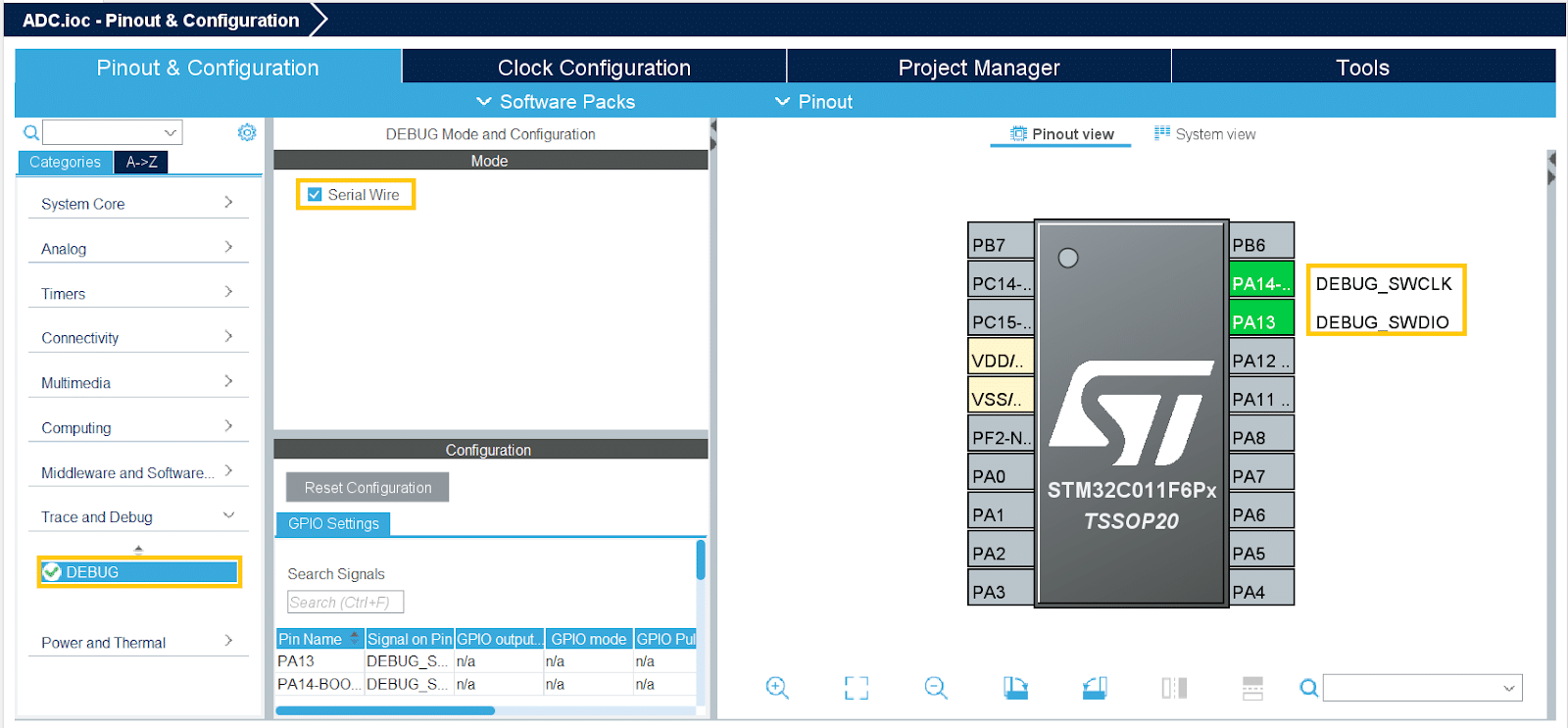1568x728 pixels.
Task: Click the Reset Configuration button
Action: pyautogui.click(x=367, y=487)
